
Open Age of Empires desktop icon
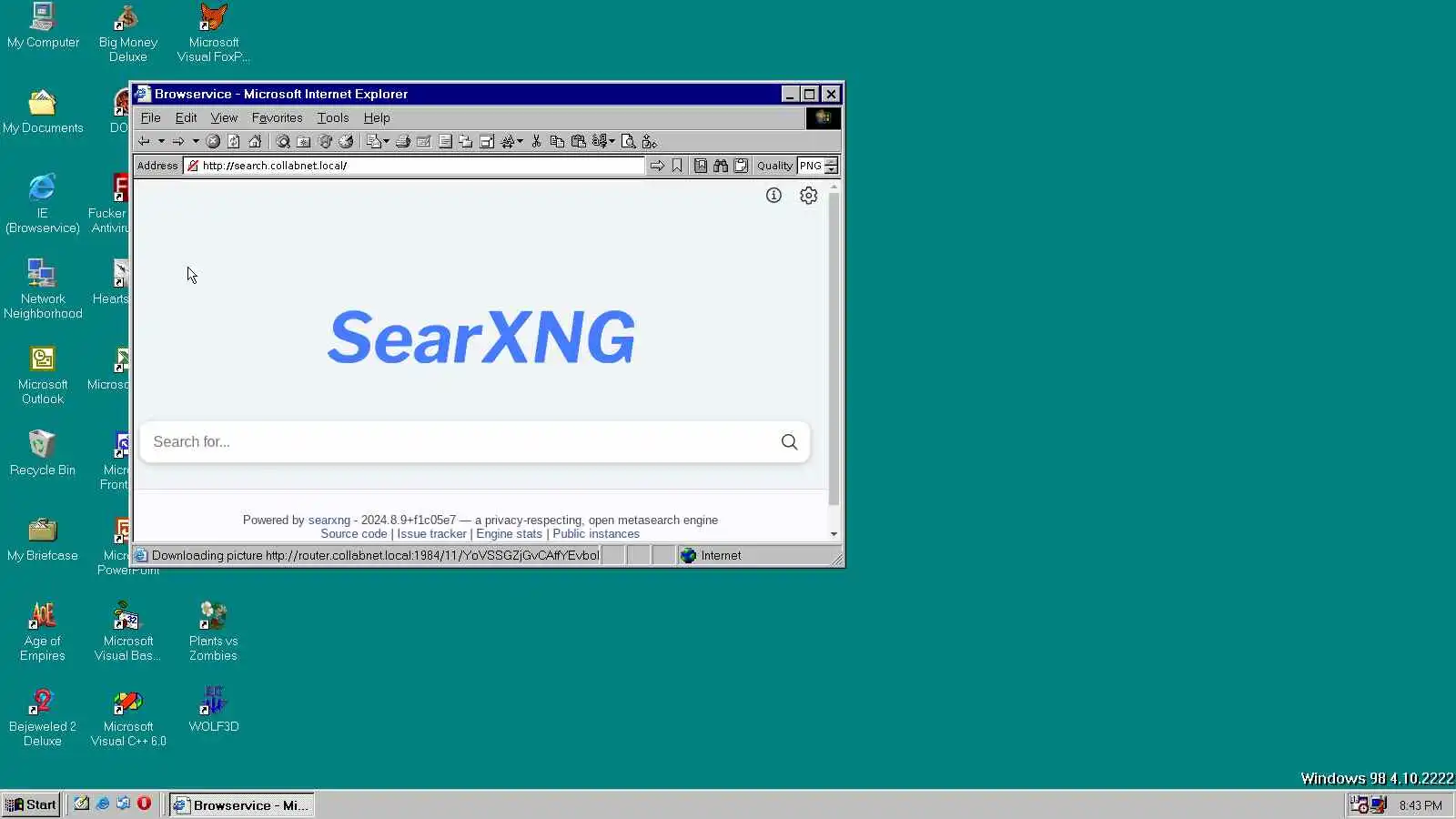(42, 632)
